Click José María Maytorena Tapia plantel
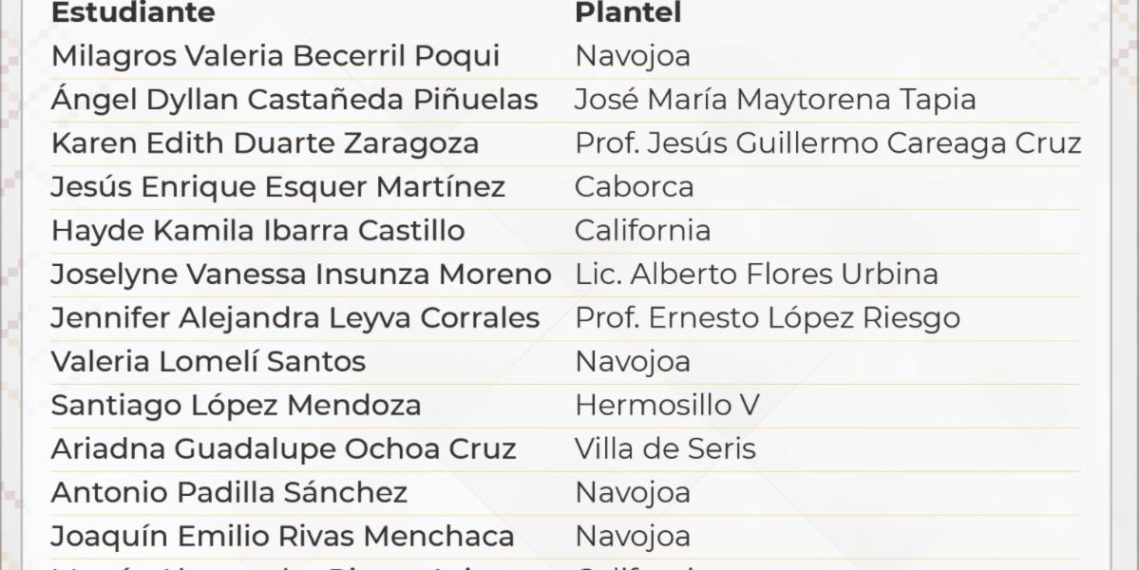Screen dimensions: 1140x570 click(775, 100)
